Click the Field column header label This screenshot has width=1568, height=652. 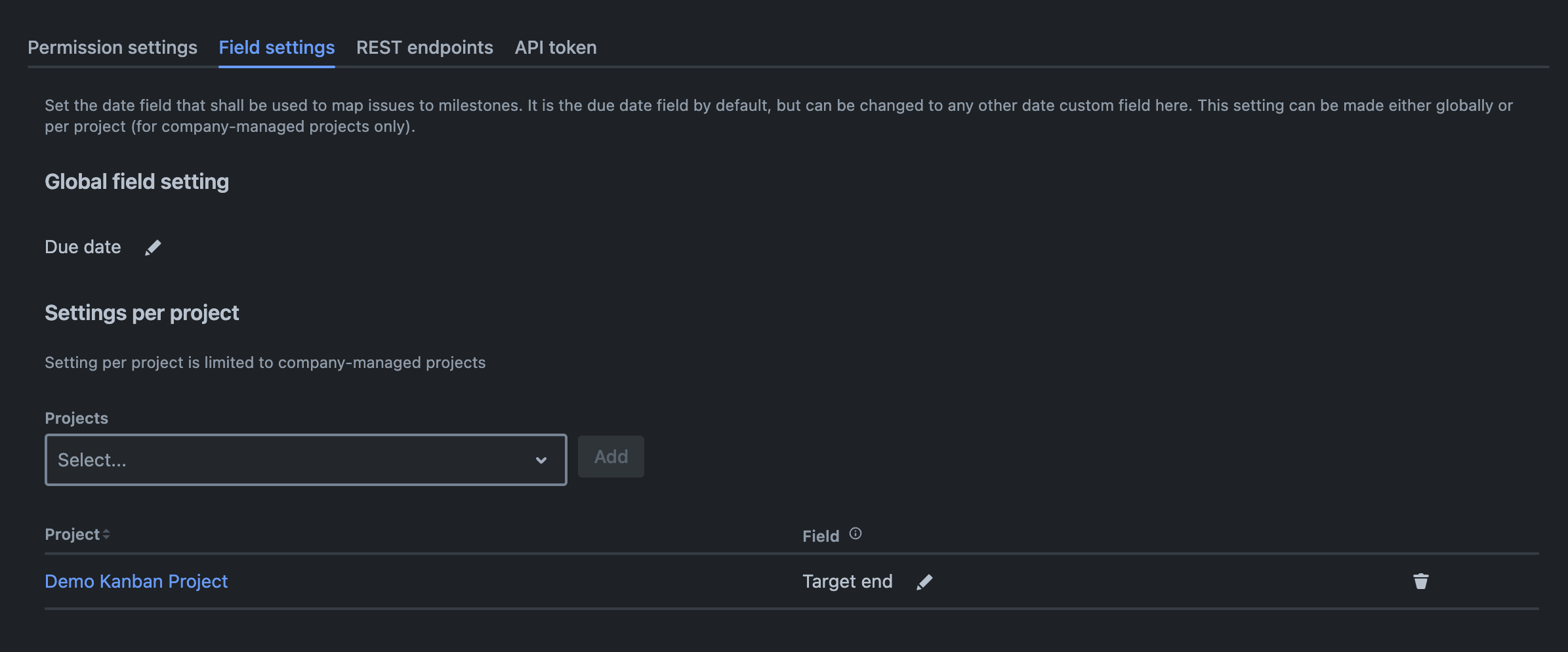click(x=821, y=537)
